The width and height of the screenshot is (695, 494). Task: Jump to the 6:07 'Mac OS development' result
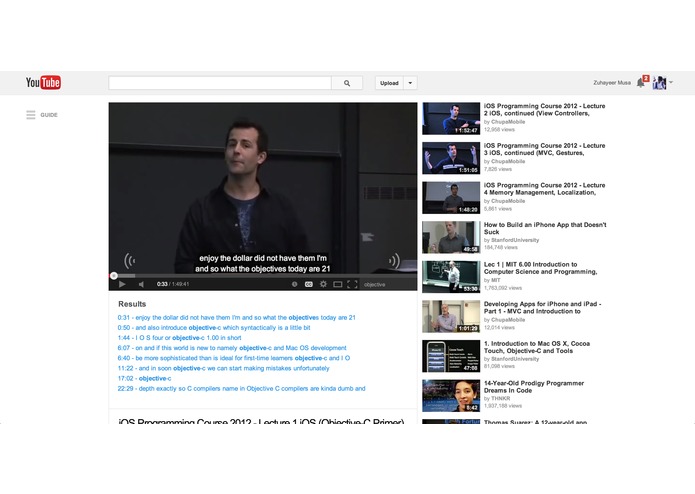[232, 348]
